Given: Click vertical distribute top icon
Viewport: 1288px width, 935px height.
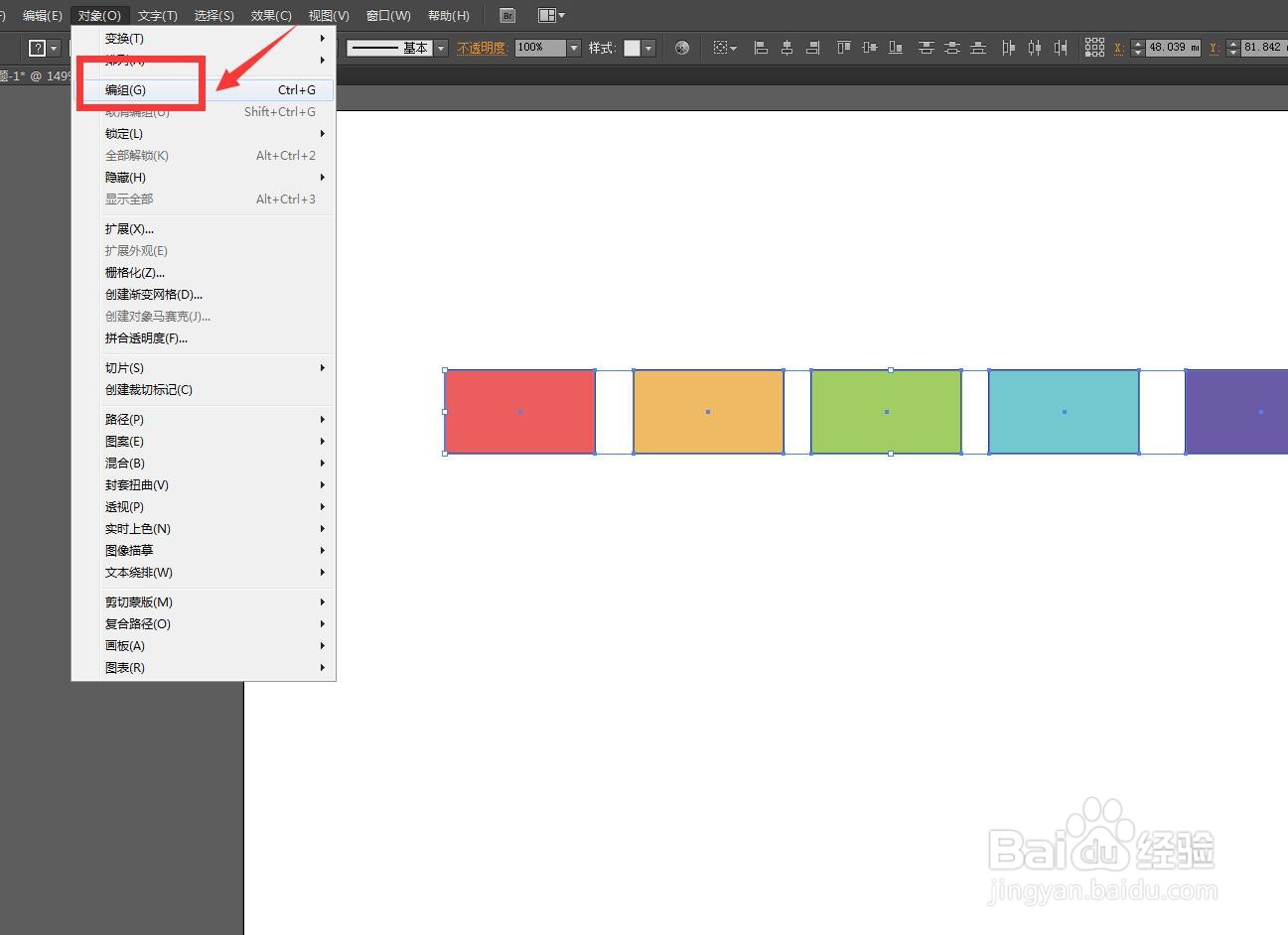Looking at the screenshot, I should pyautogui.click(x=927, y=48).
